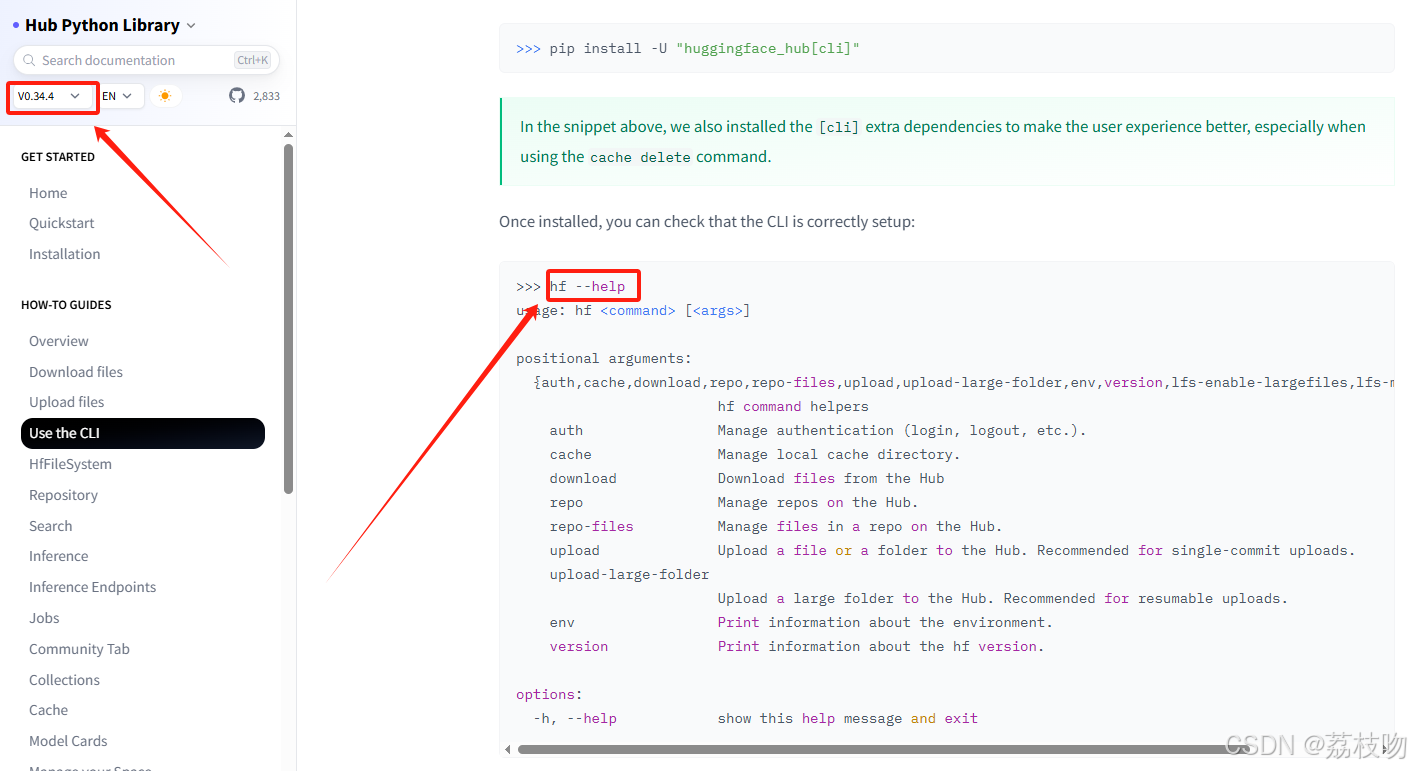Go to Download files guide
Image resolution: width=1412 pixels, height=771 pixels.
(76, 372)
